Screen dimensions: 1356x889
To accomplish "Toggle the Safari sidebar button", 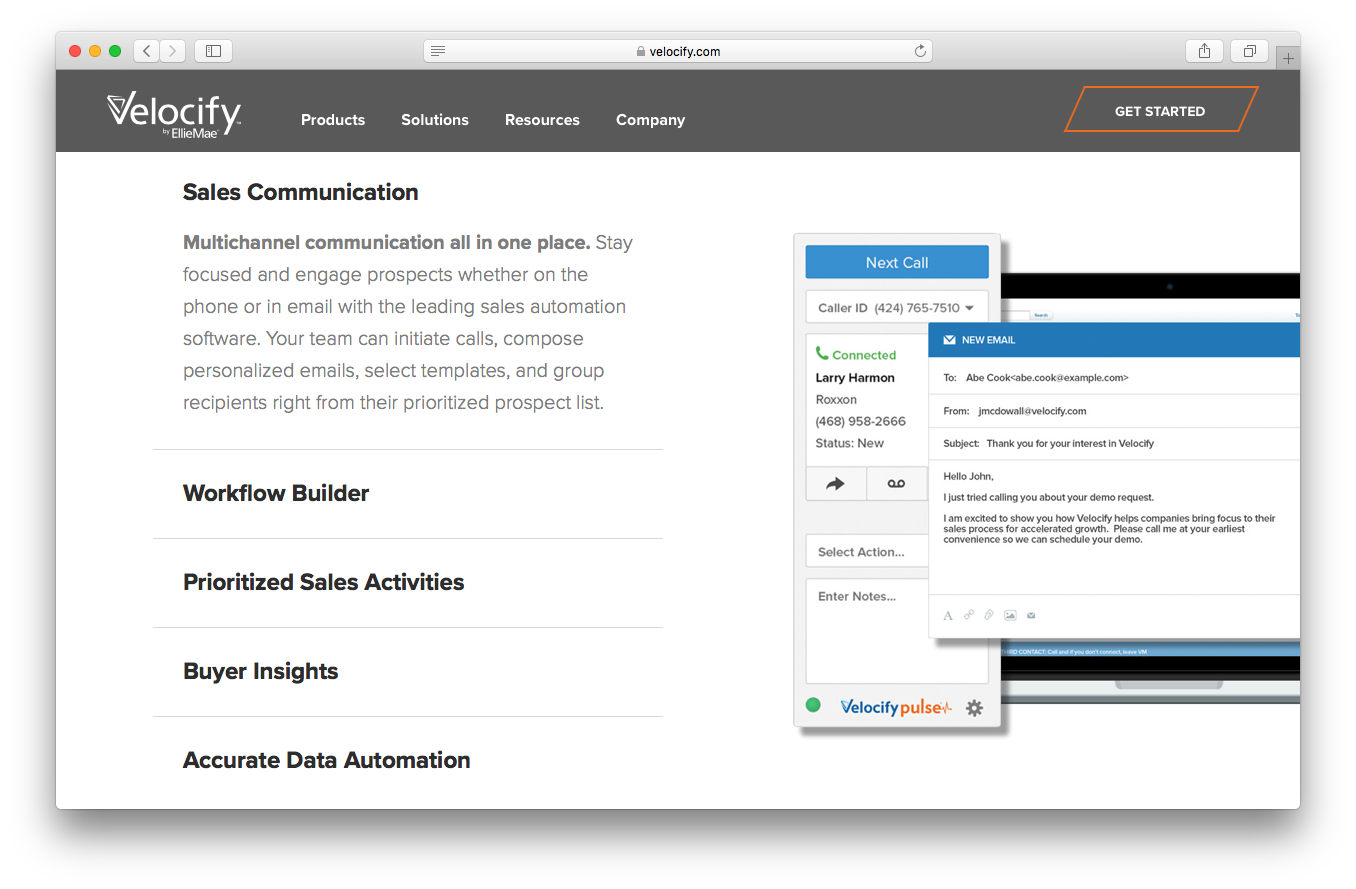I will 213,51.
